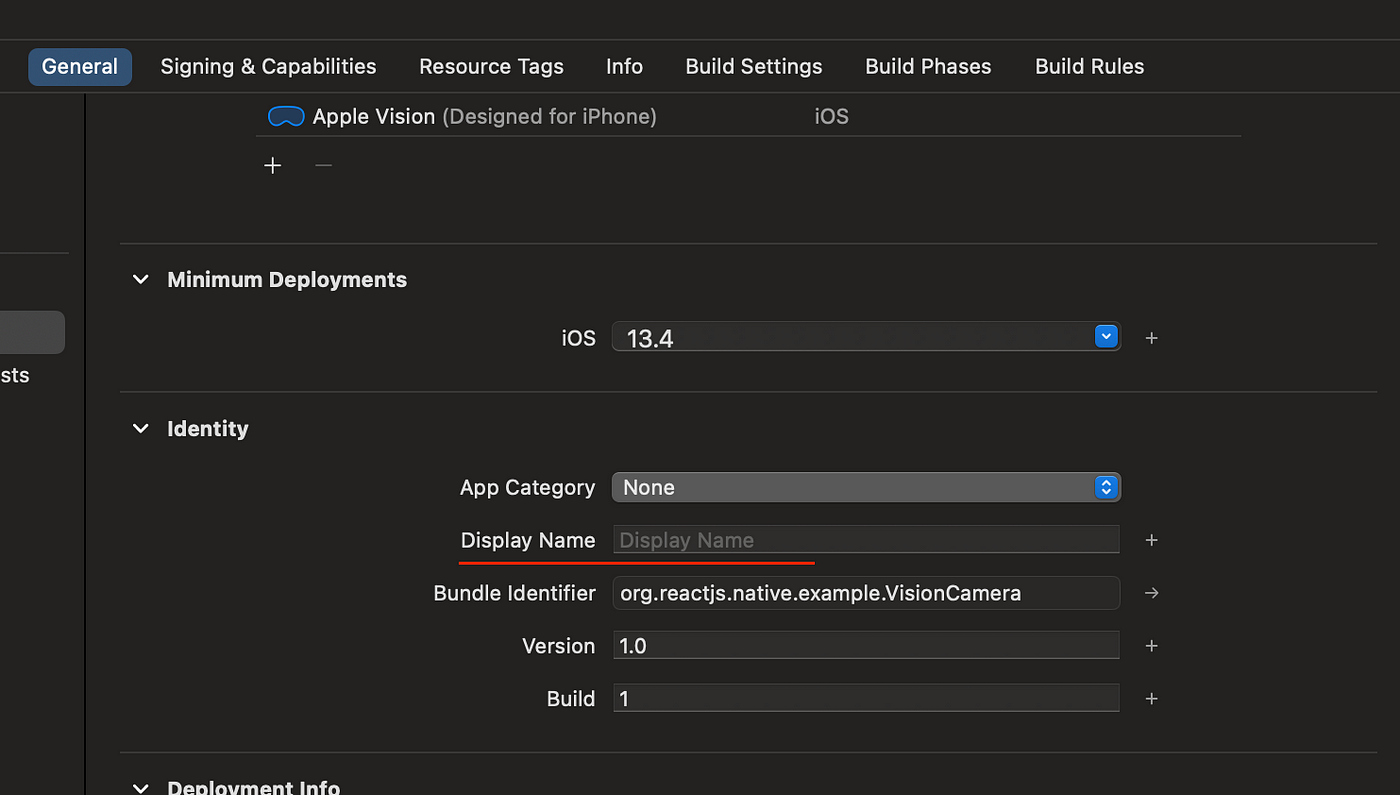Click the plus icon beside Build
1400x795 pixels.
coord(1151,699)
